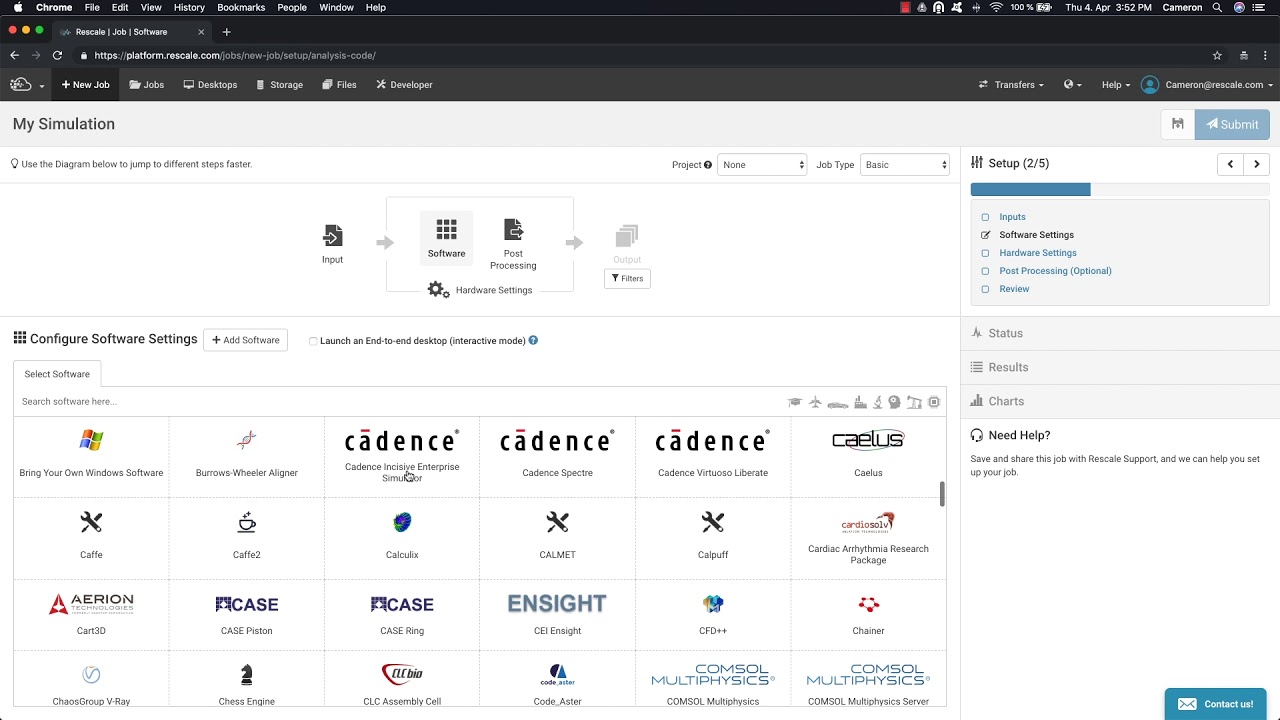Open Hardware Settings link in Setup
1280x720 pixels.
coord(1038,253)
